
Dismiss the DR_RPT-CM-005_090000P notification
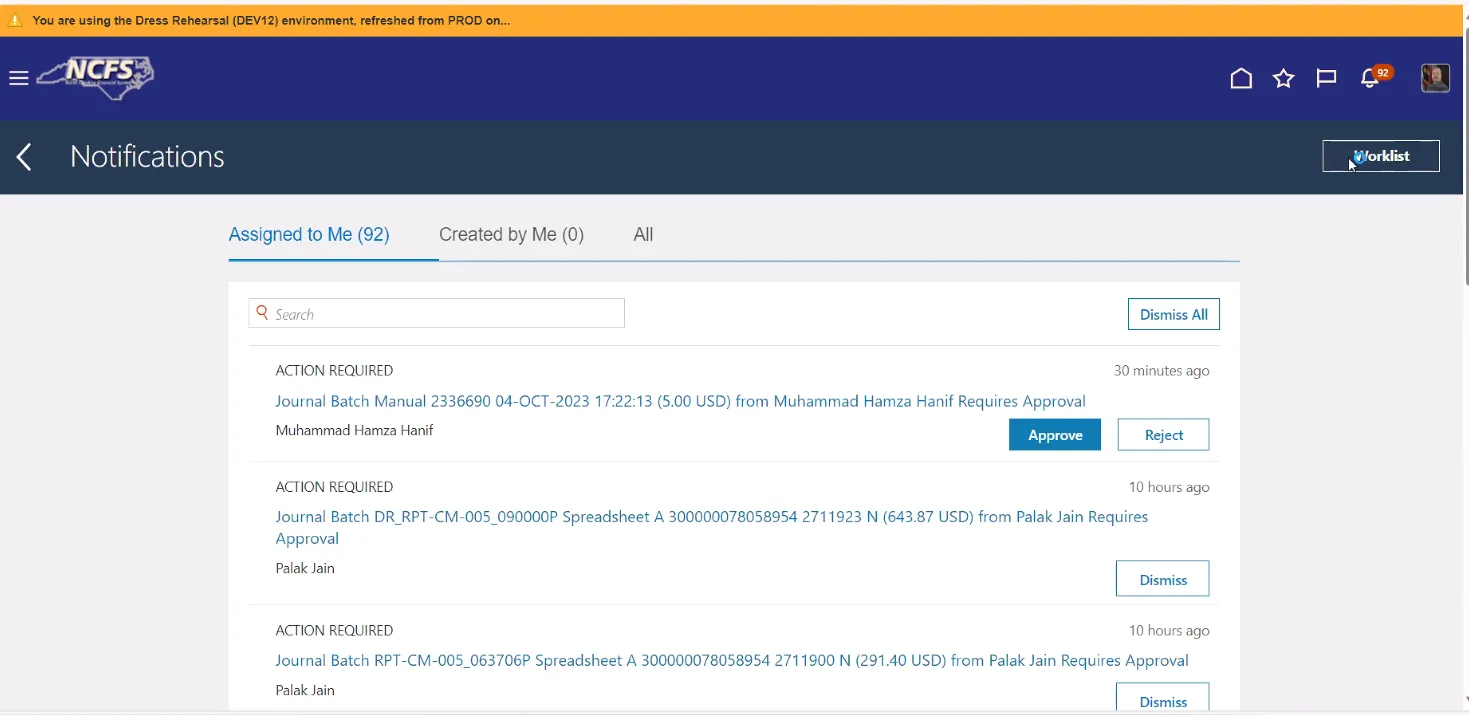click(1163, 579)
